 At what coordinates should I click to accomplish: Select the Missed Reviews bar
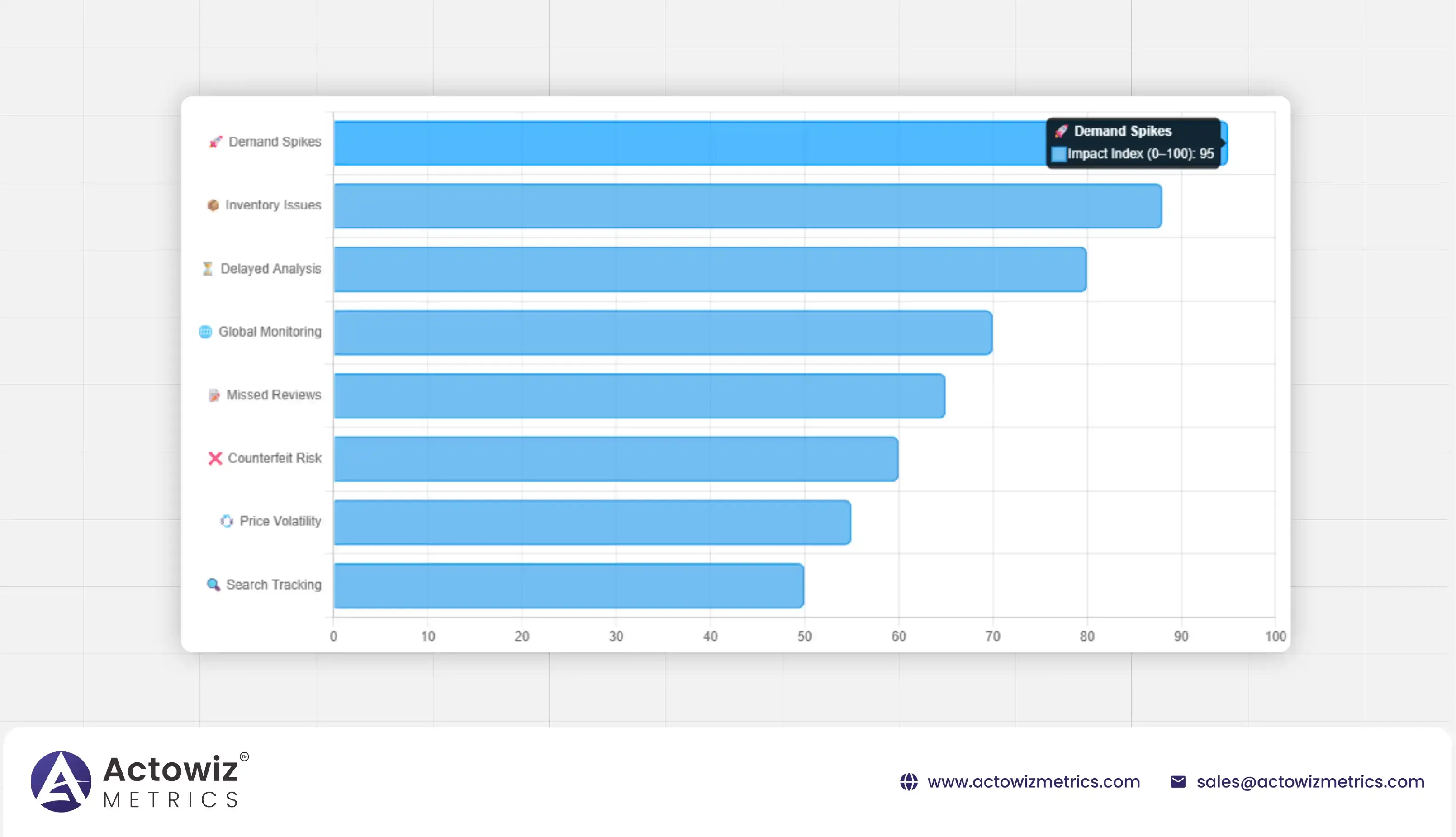point(639,396)
